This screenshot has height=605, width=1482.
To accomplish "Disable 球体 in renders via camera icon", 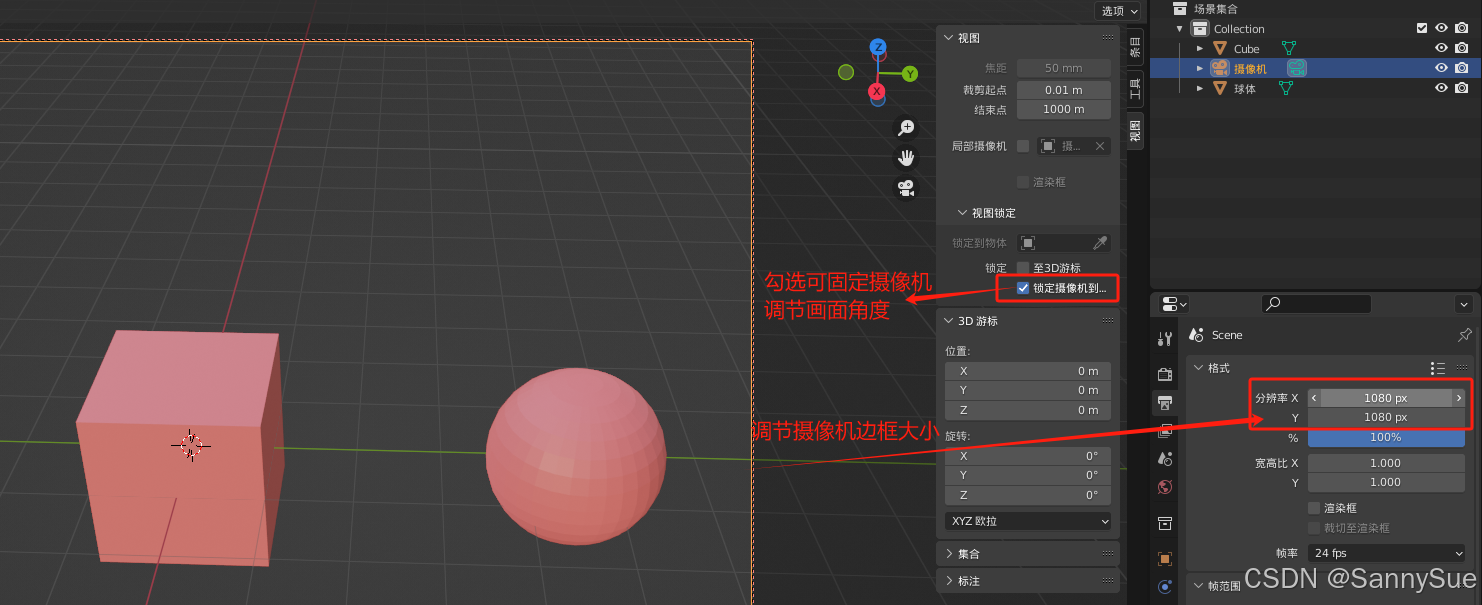I will click(1462, 88).
